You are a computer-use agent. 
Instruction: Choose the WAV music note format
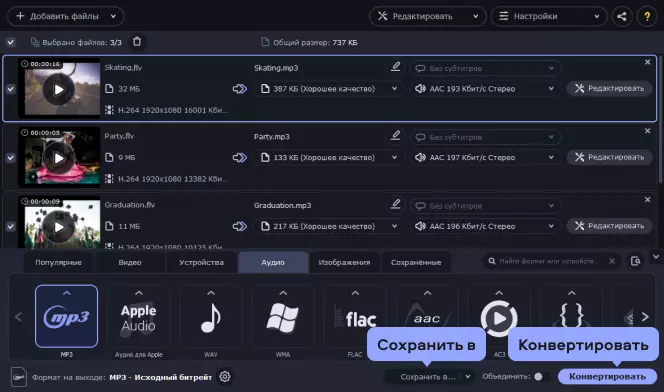(x=210, y=316)
